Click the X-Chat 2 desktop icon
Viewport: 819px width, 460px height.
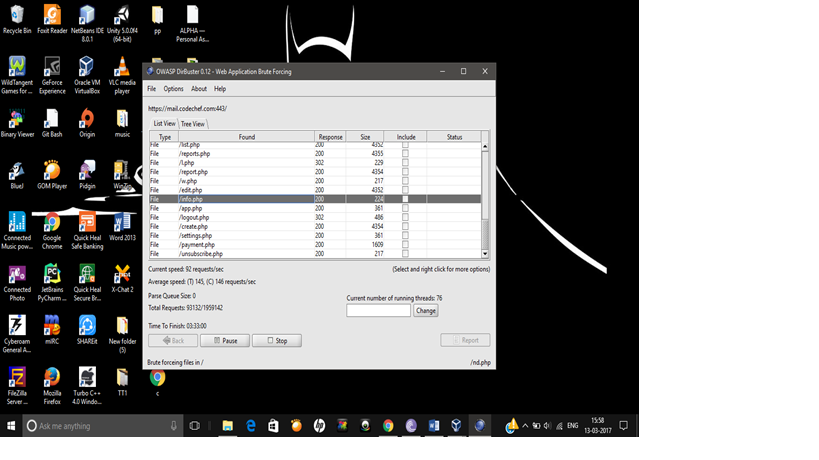122,278
